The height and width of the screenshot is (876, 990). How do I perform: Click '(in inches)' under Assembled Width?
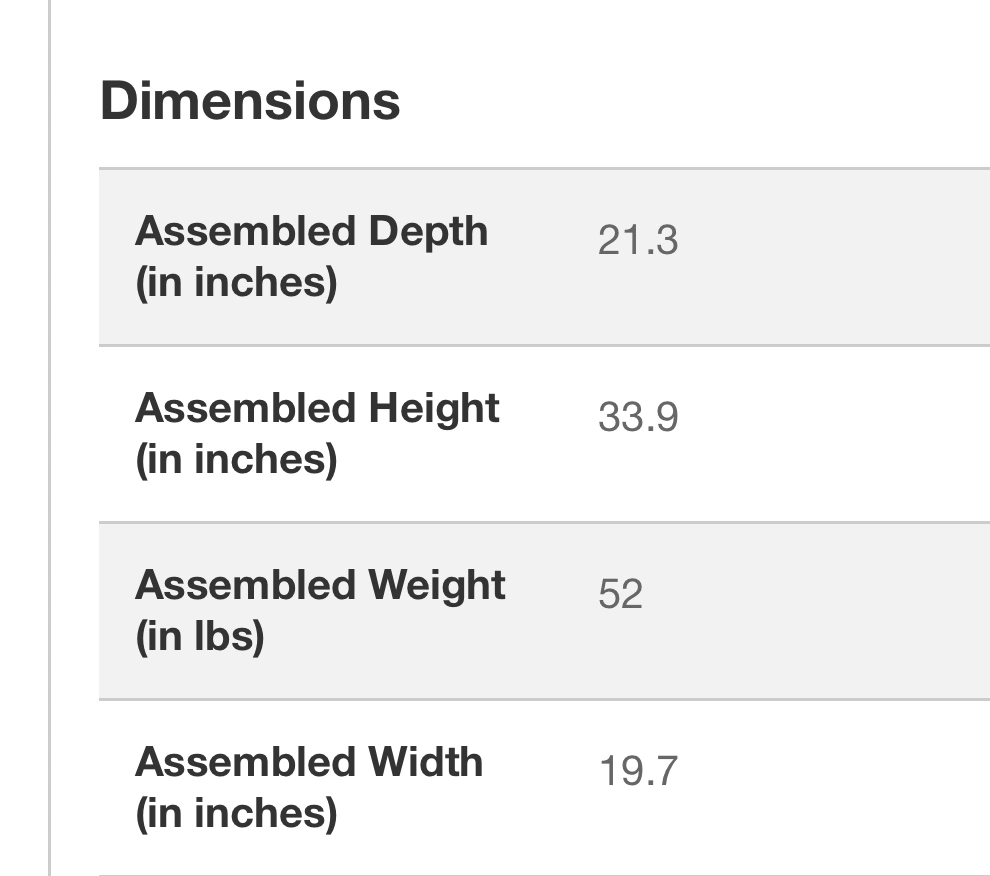tap(236, 813)
